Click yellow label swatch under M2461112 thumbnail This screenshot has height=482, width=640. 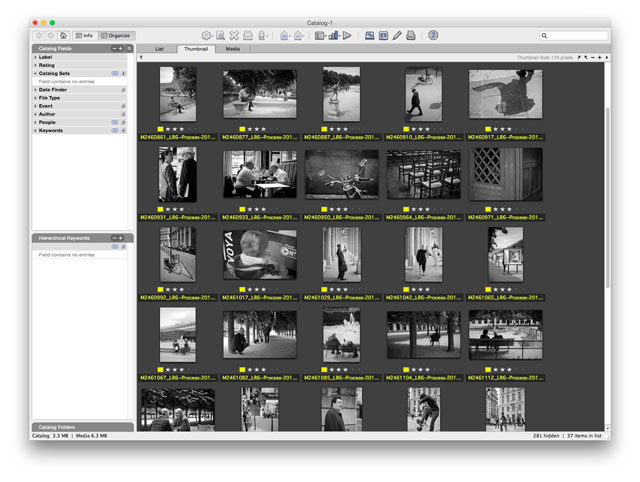point(488,370)
